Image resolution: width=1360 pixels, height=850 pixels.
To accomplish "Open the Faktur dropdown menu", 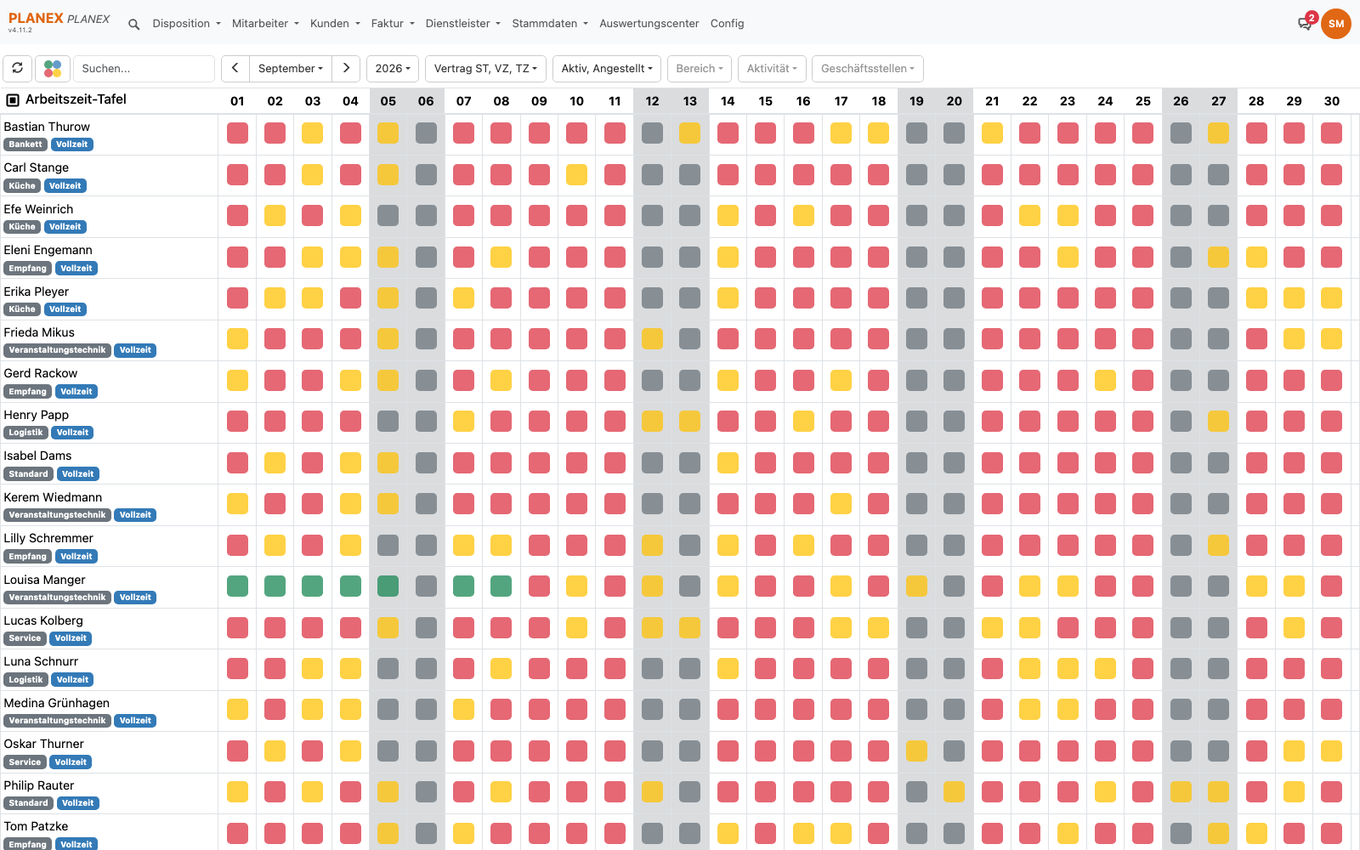I will pyautogui.click(x=392, y=24).
